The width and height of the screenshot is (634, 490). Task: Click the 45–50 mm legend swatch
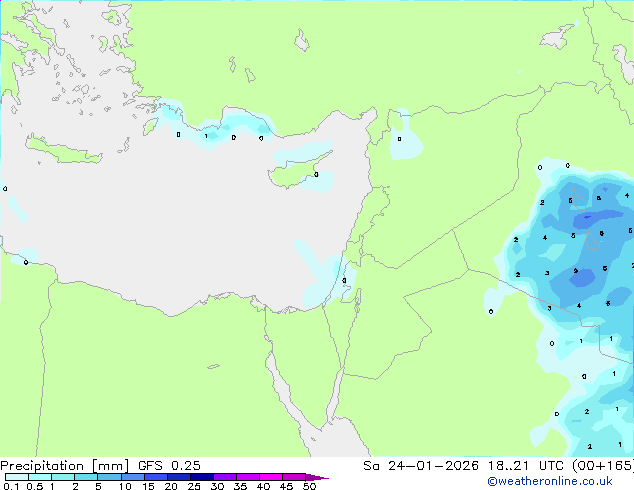294,477
